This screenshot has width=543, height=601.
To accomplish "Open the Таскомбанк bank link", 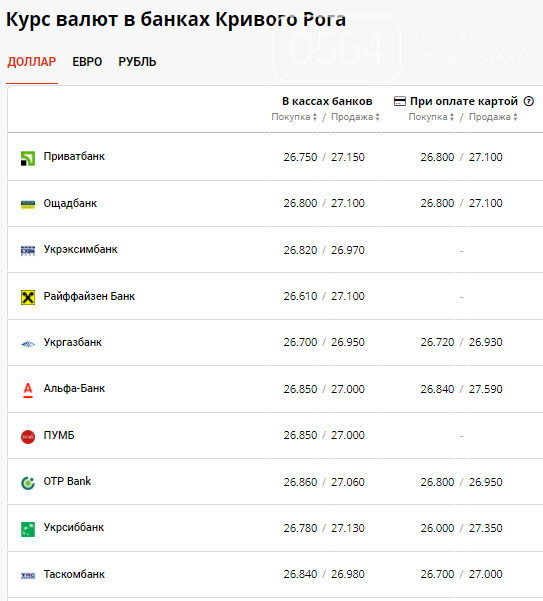I will (74, 574).
